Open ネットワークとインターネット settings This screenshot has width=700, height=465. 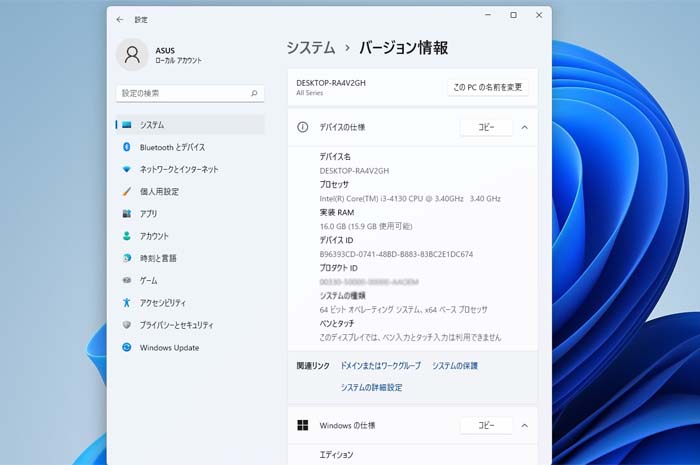click(190, 169)
